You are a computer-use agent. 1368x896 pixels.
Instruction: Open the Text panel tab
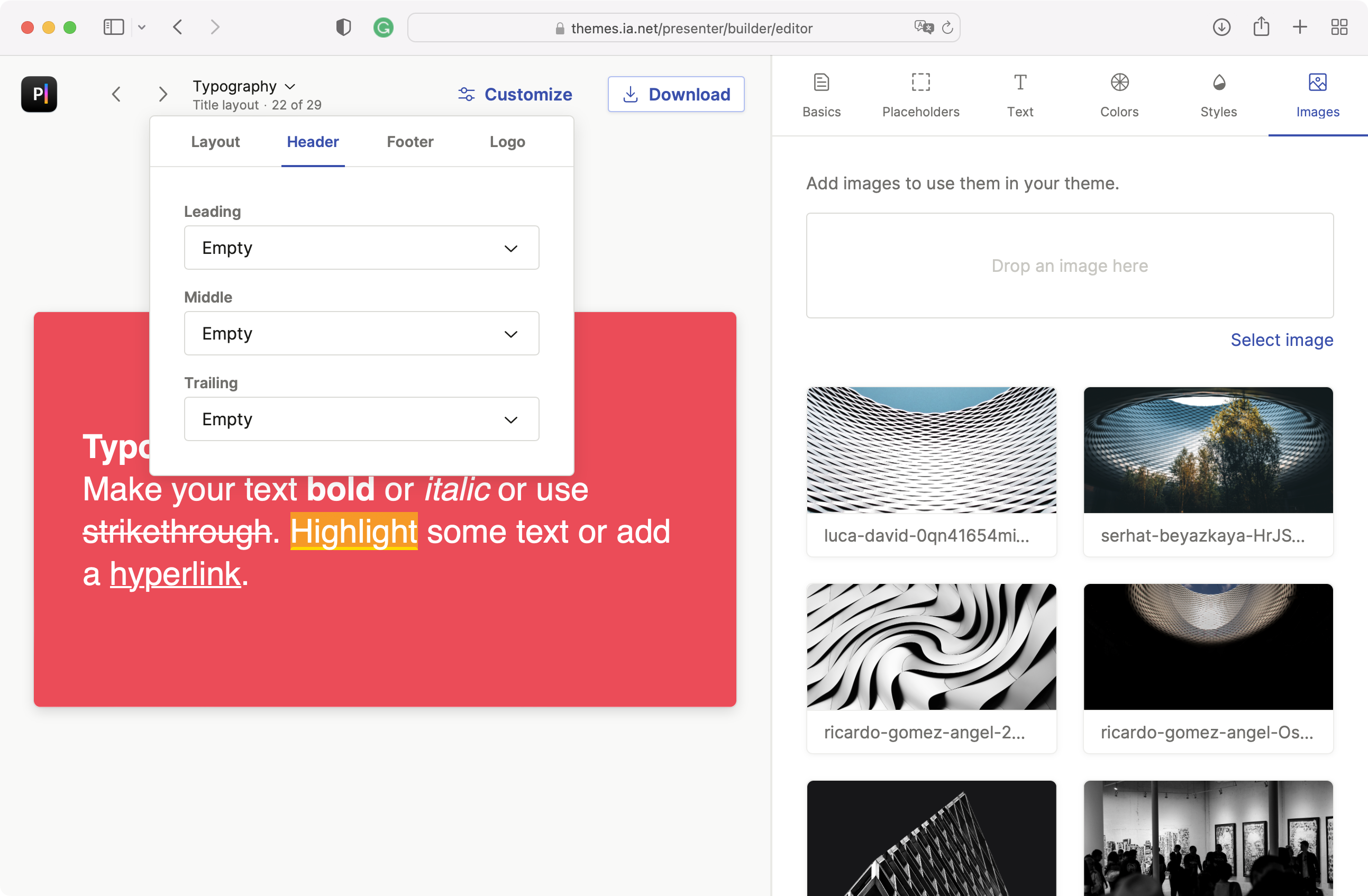coord(1020,95)
